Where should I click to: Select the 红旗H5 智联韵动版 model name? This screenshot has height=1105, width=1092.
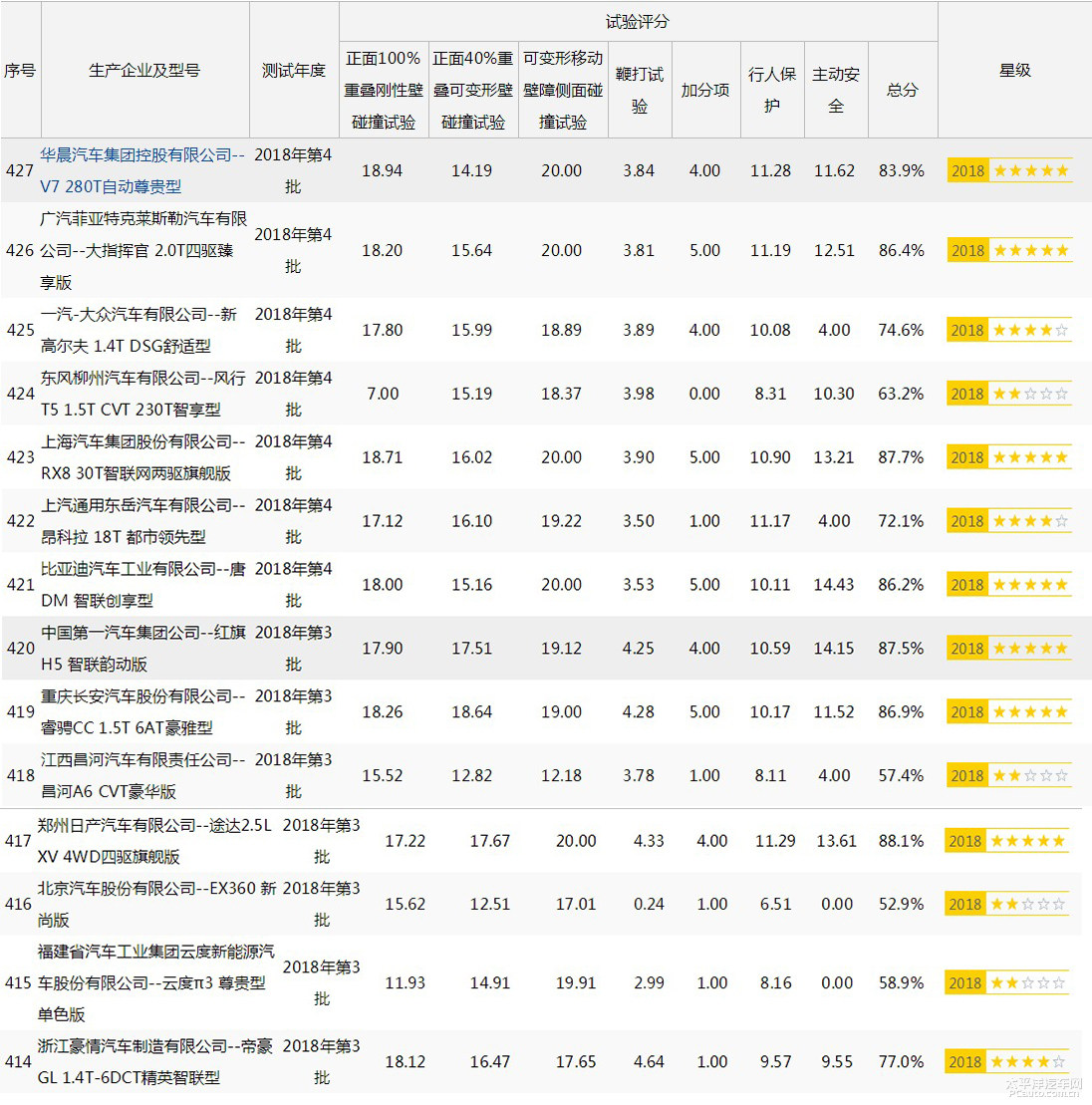click(143, 648)
